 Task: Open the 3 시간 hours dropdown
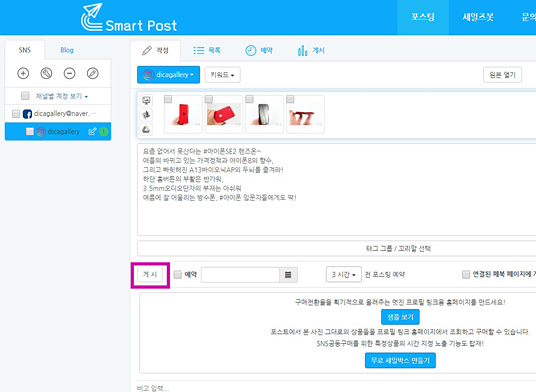(344, 274)
